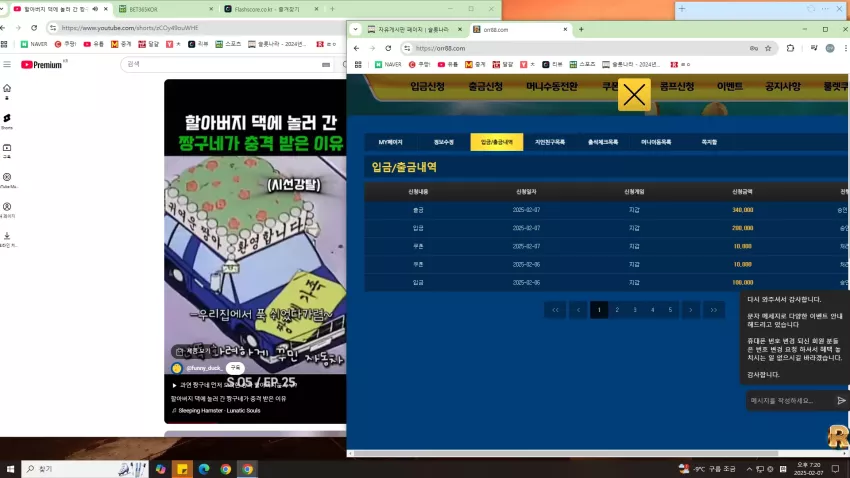Viewport: 850px width, 478px height.
Task: Open tab search dropdown in YouTube window
Action: pos(2,9)
